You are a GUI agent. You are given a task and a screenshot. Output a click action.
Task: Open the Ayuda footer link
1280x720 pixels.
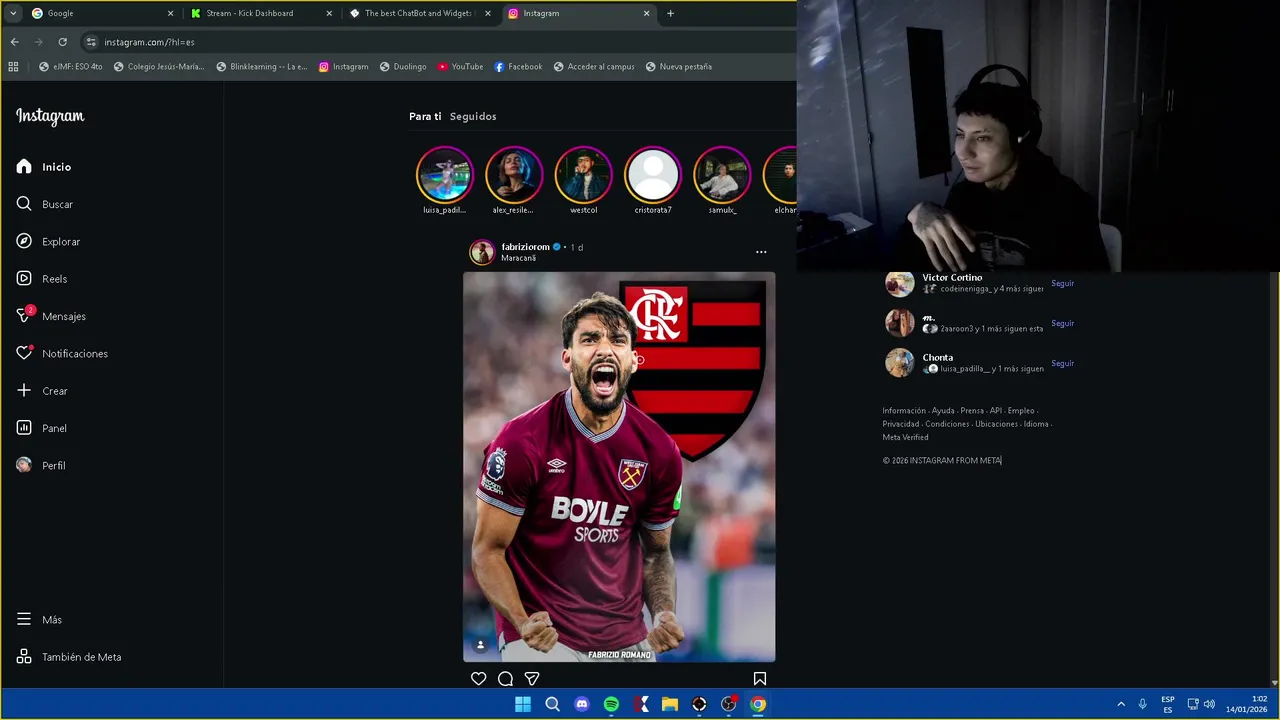[x=943, y=411]
